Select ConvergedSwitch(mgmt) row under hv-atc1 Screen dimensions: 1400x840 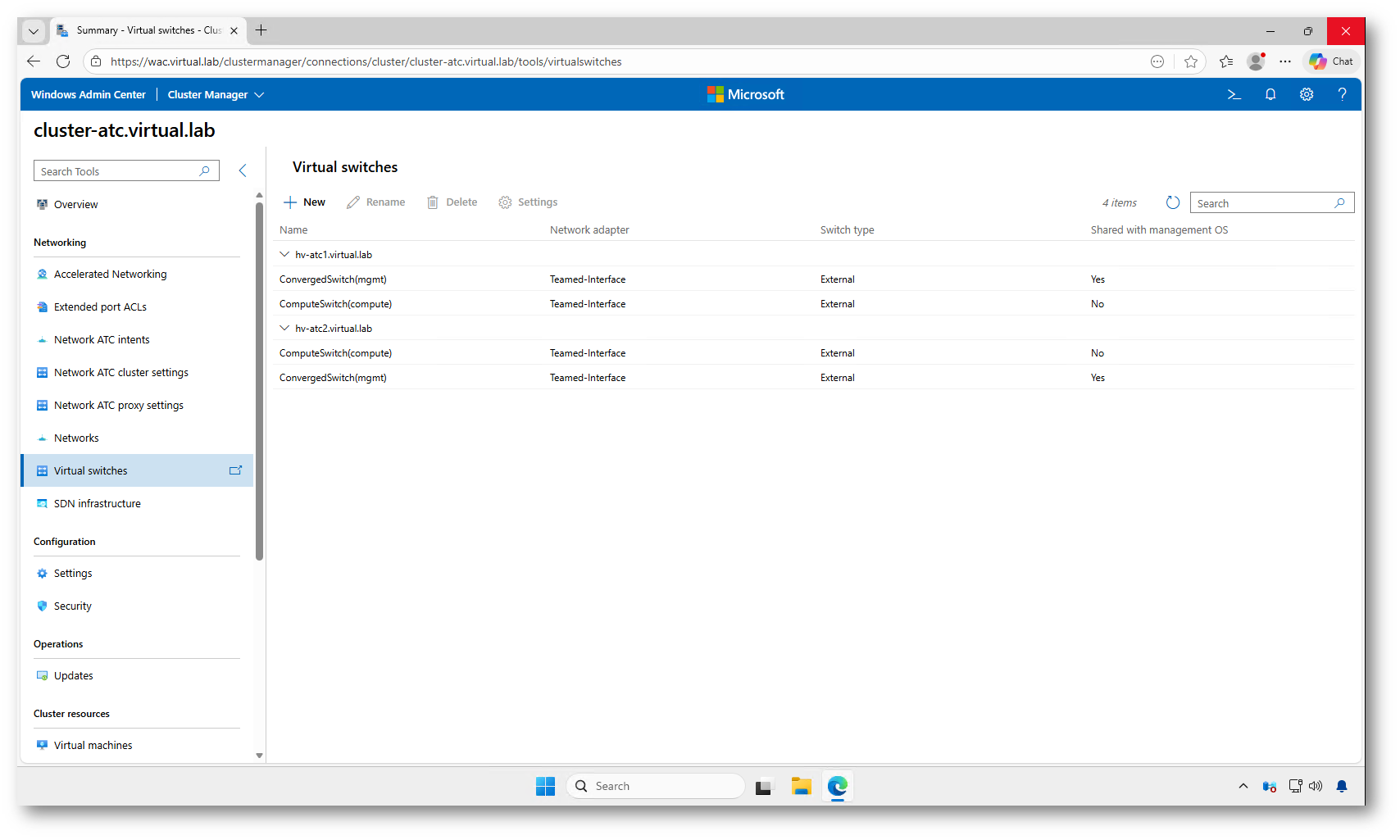(333, 279)
